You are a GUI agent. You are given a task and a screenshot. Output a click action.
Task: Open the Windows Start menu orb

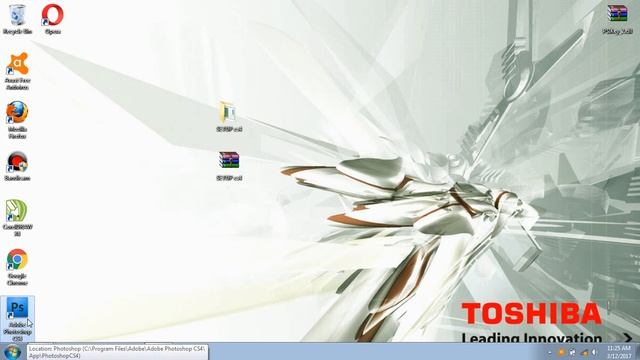12,352
